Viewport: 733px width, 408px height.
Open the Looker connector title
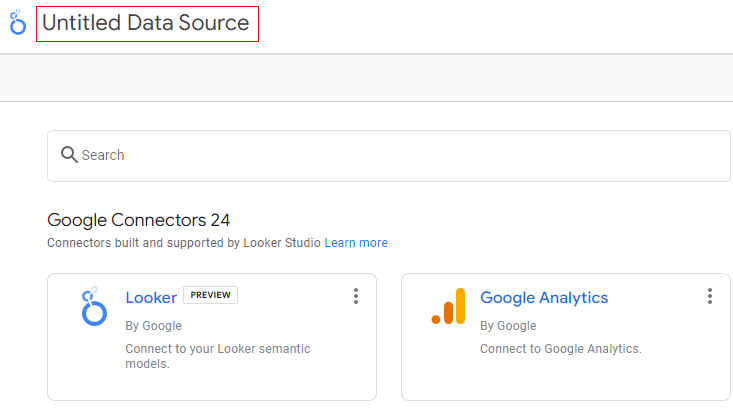tap(151, 298)
